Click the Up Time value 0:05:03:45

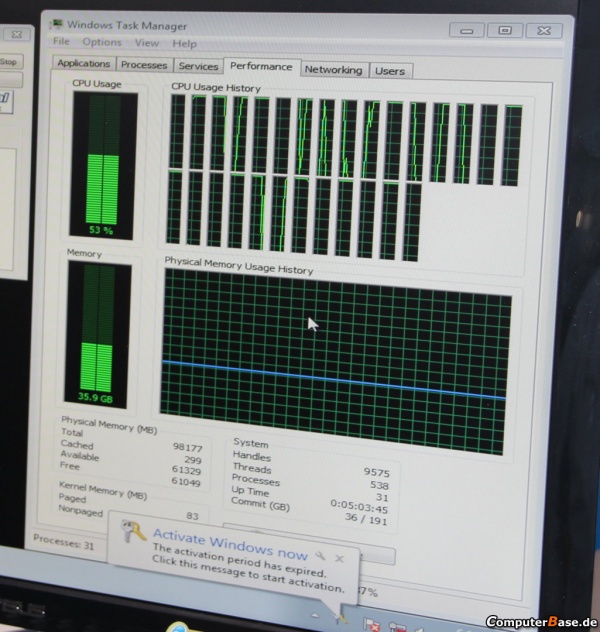(x=359, y=507)
